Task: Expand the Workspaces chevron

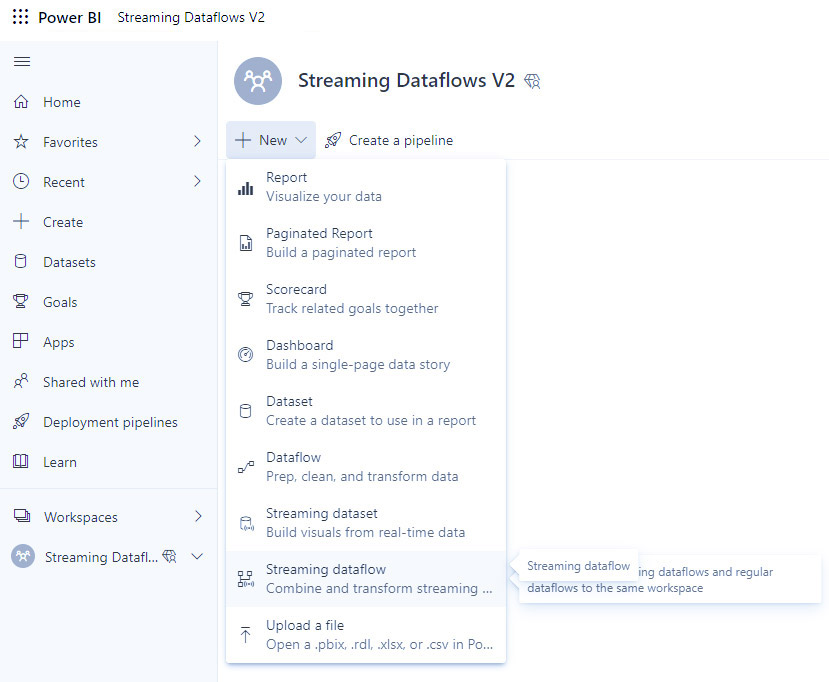Action: point(198,516)
